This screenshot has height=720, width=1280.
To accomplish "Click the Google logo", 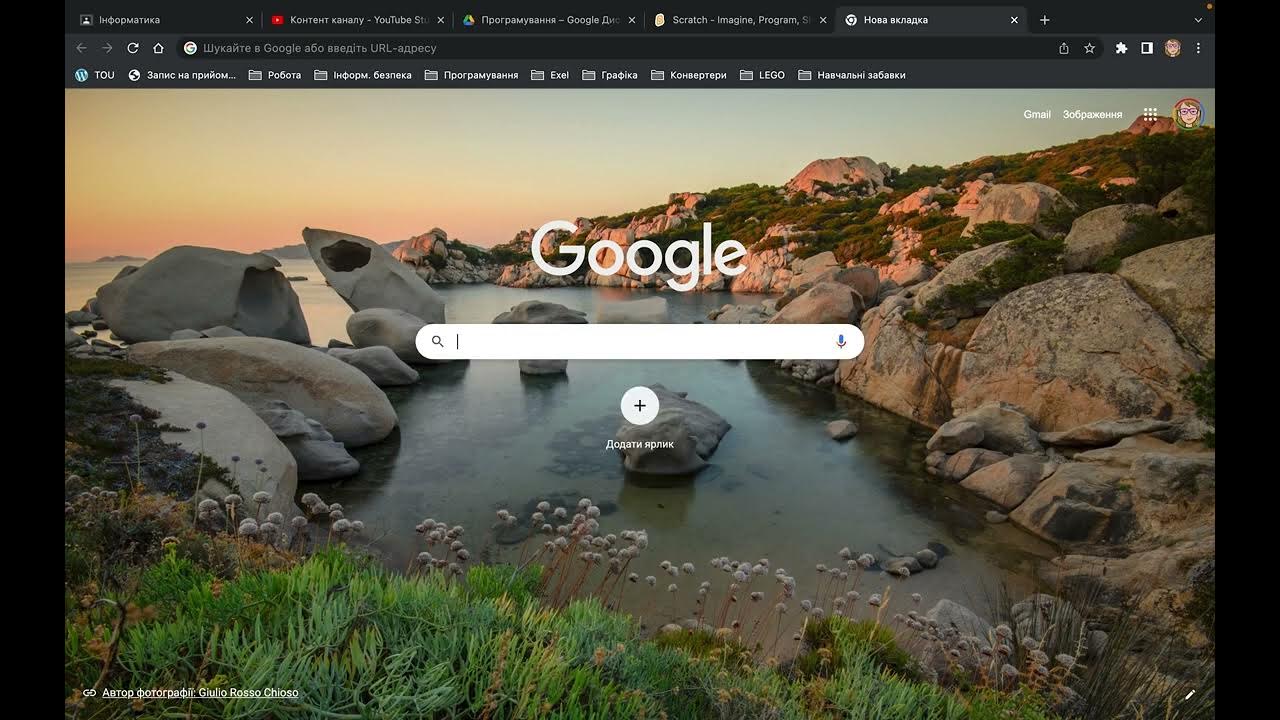I will coord(639,255).
